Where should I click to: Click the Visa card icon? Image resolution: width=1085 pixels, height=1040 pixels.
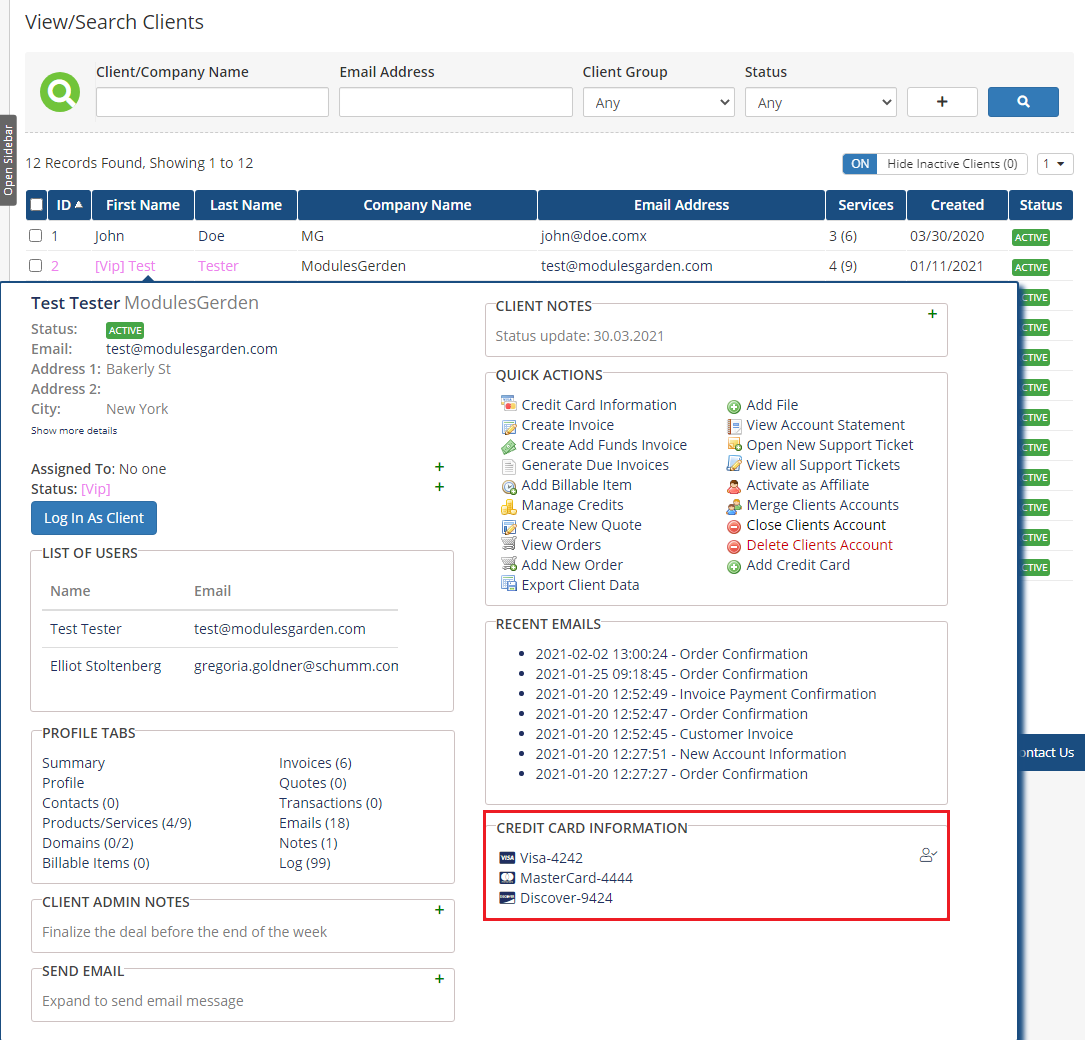coord(507,858)
